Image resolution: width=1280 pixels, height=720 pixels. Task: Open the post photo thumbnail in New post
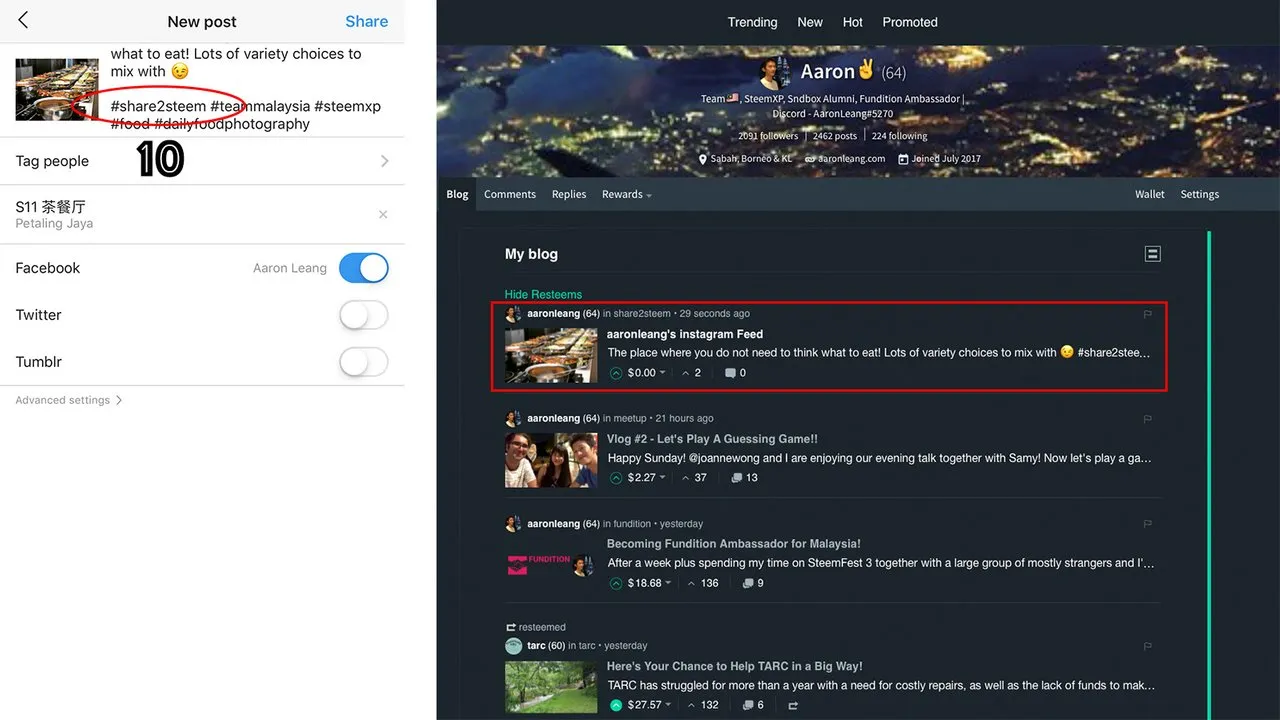57,90
